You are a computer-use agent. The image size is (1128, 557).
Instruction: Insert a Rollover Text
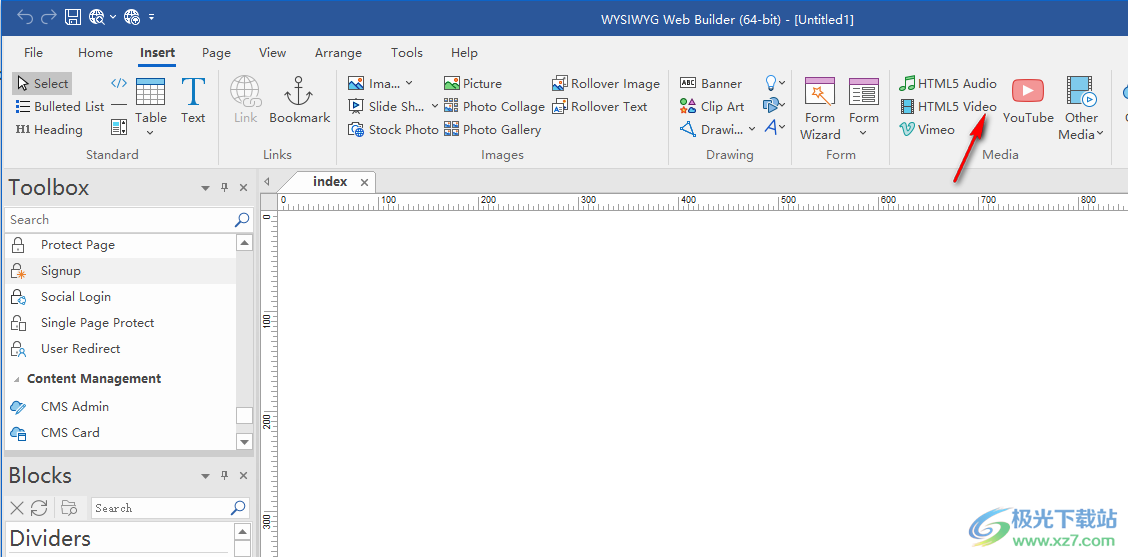599,107
